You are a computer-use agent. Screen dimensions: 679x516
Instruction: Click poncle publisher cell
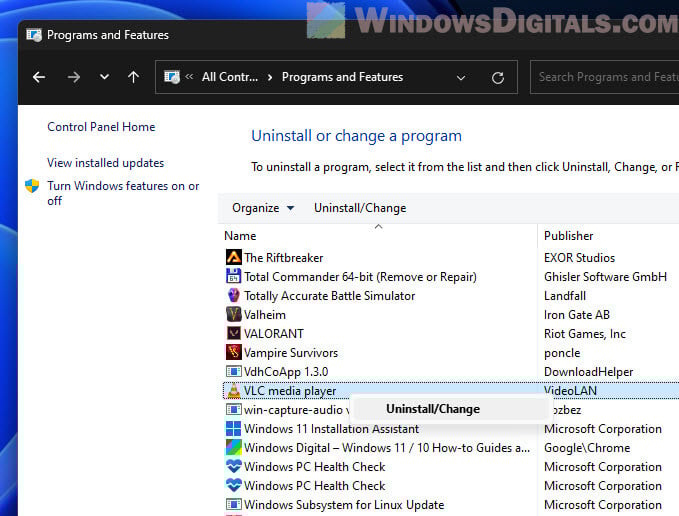(x=562, y=353)
